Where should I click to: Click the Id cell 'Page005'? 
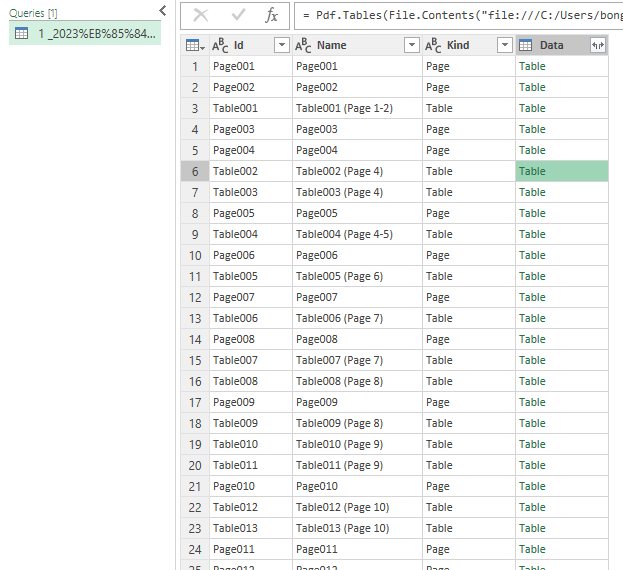pos(251,213)
